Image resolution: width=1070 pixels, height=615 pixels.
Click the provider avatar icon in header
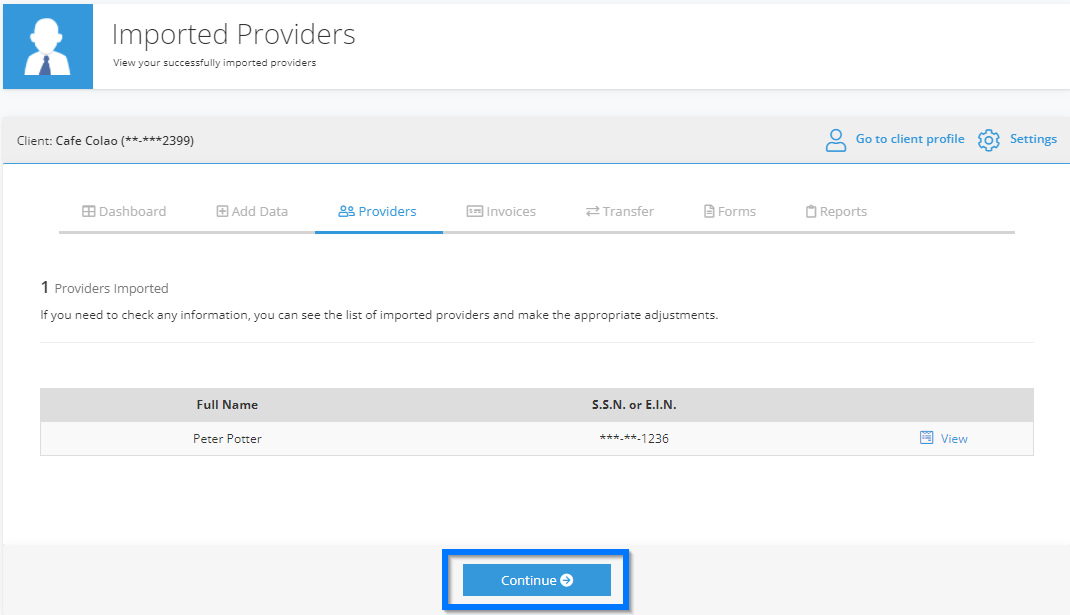coord(48,47)
